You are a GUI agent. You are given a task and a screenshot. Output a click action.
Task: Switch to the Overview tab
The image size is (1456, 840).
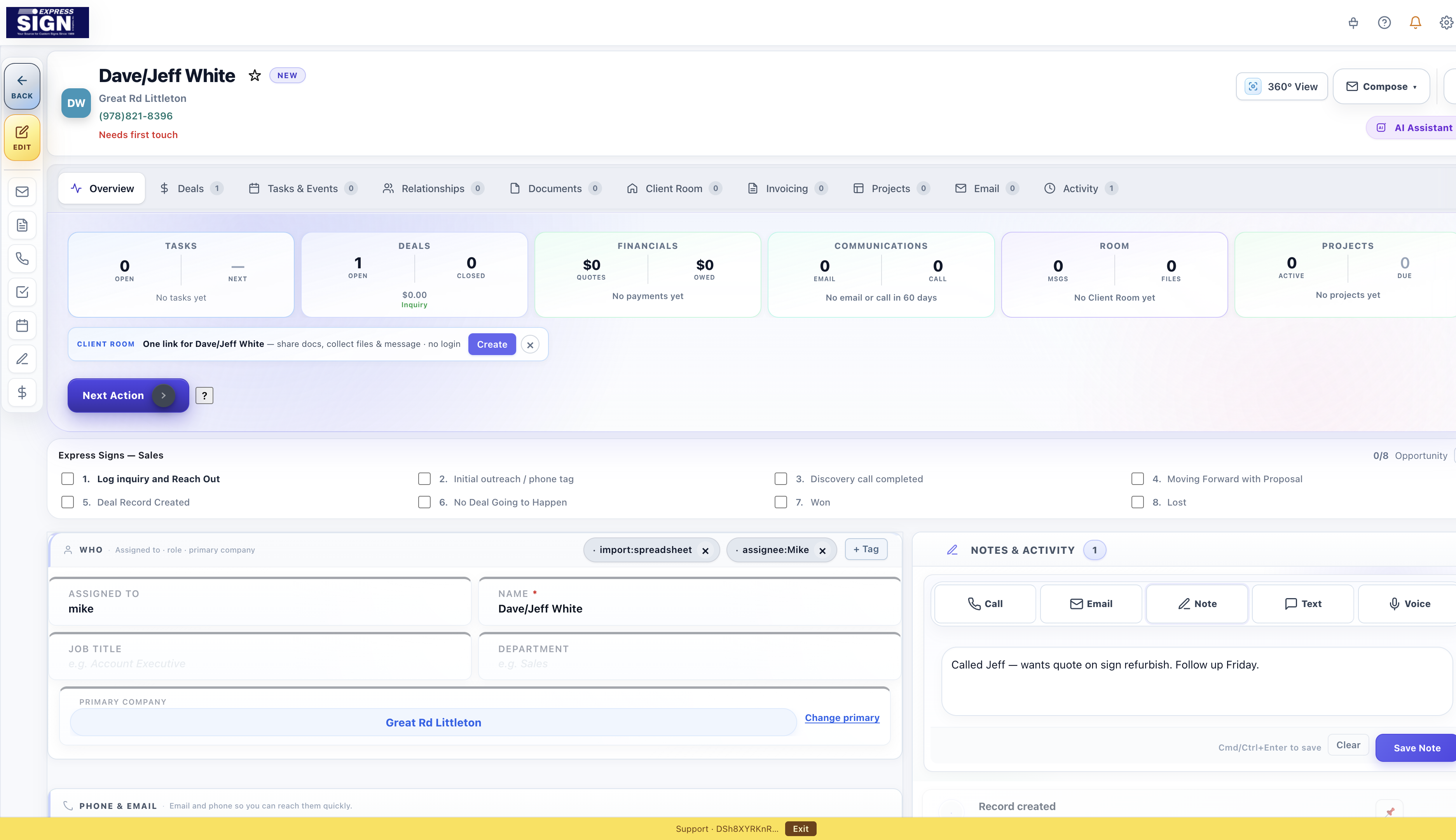point(101,189)
